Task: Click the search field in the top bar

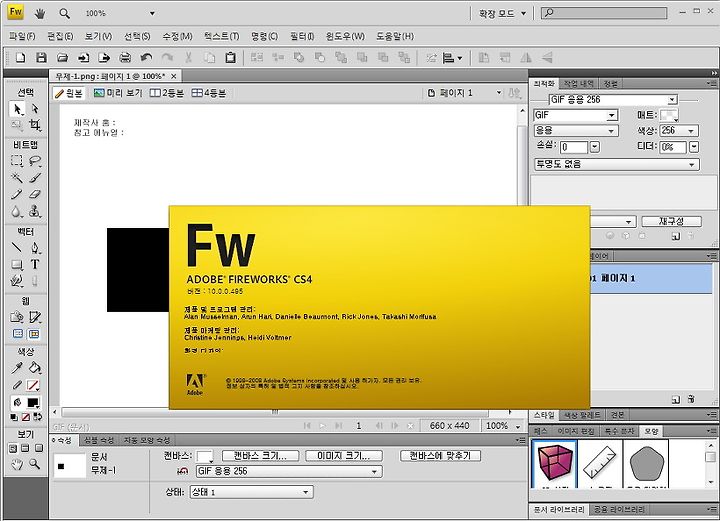Action: pyautogui.click(x=604, y=13)
